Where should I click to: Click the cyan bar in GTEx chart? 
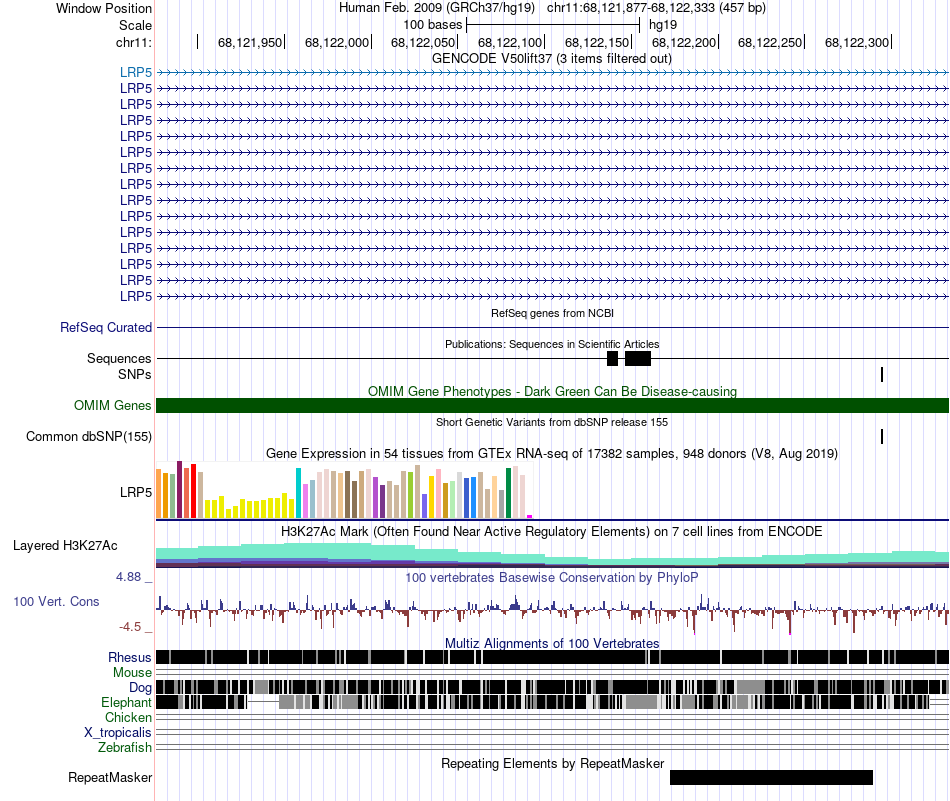pos(298,493)
